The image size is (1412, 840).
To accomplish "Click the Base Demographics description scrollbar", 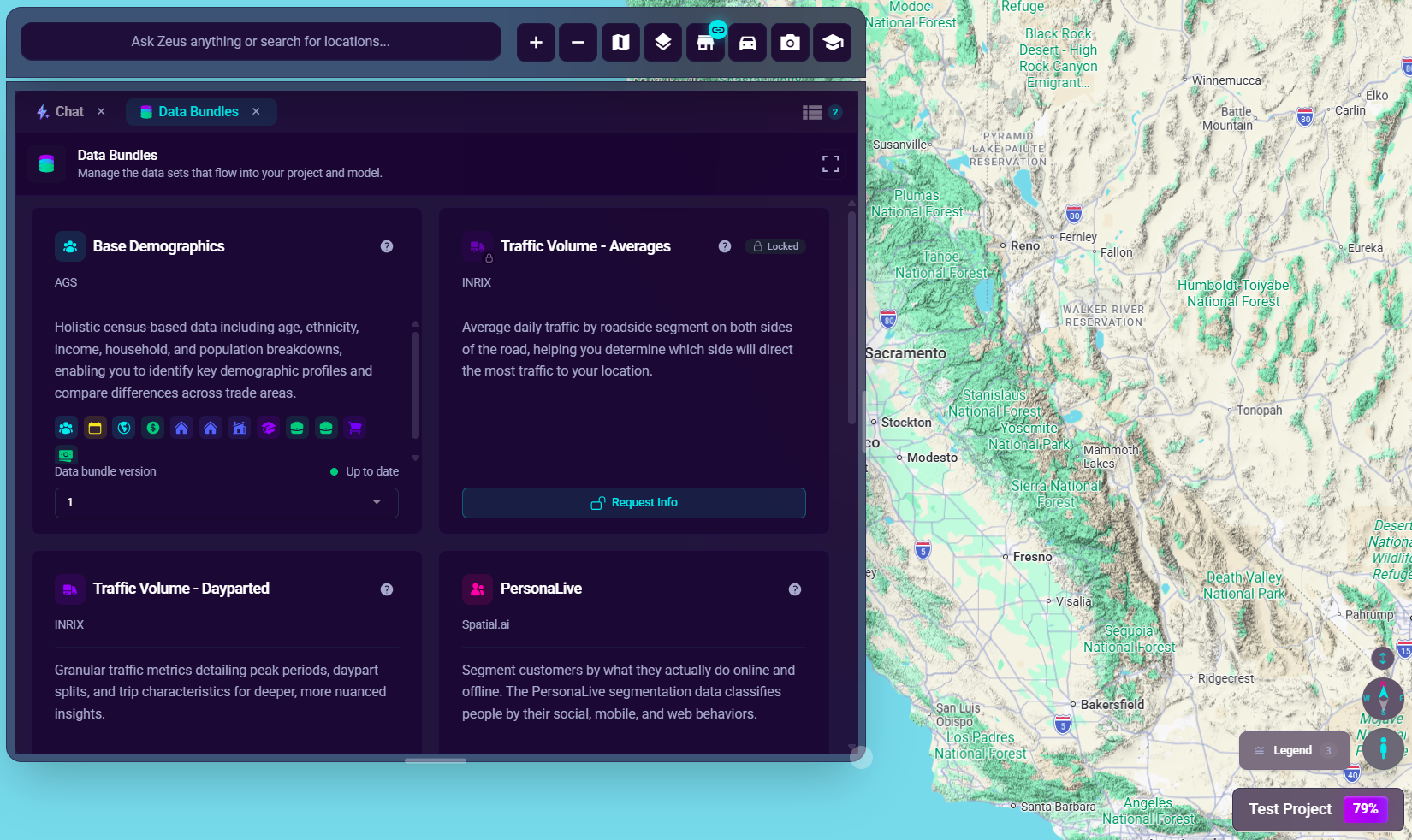I will pyautogui.click(x=415, y=385).
